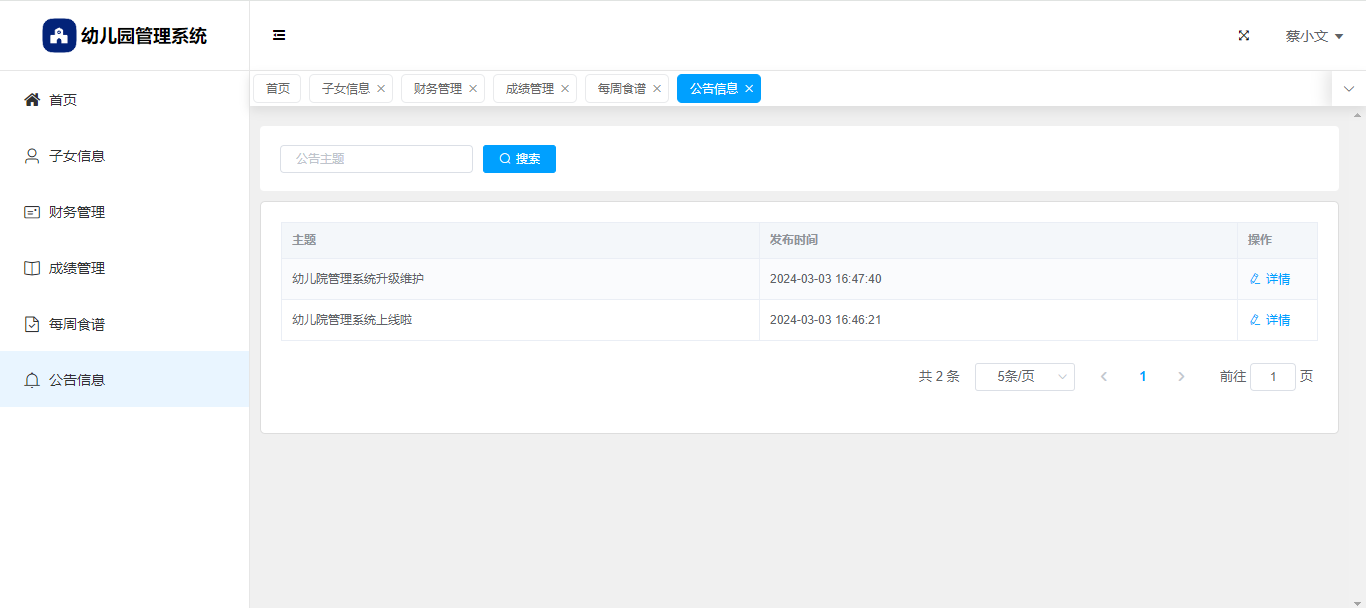Switch to the 成绩管理 tab
Image resolution: width=1366 pixels, height=608 pixels.
[x=529, y=89]
